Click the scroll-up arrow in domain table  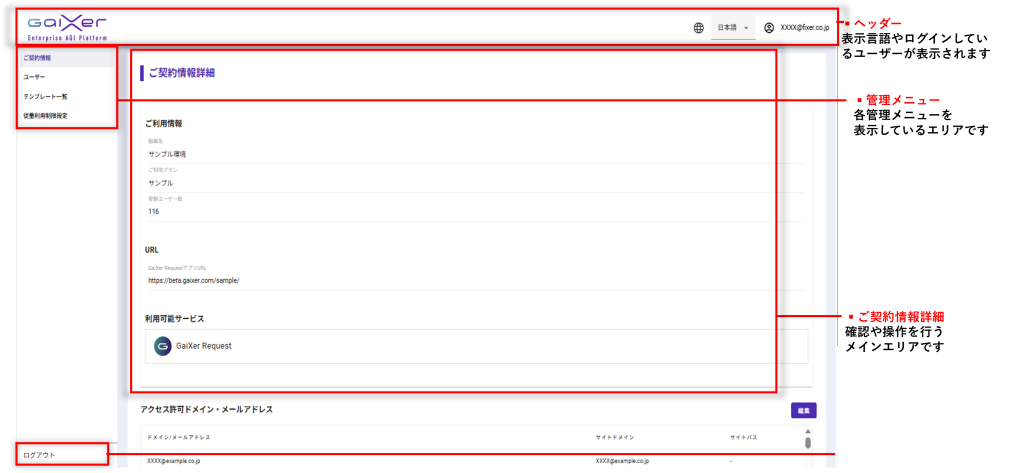click(x=808, y=432)
